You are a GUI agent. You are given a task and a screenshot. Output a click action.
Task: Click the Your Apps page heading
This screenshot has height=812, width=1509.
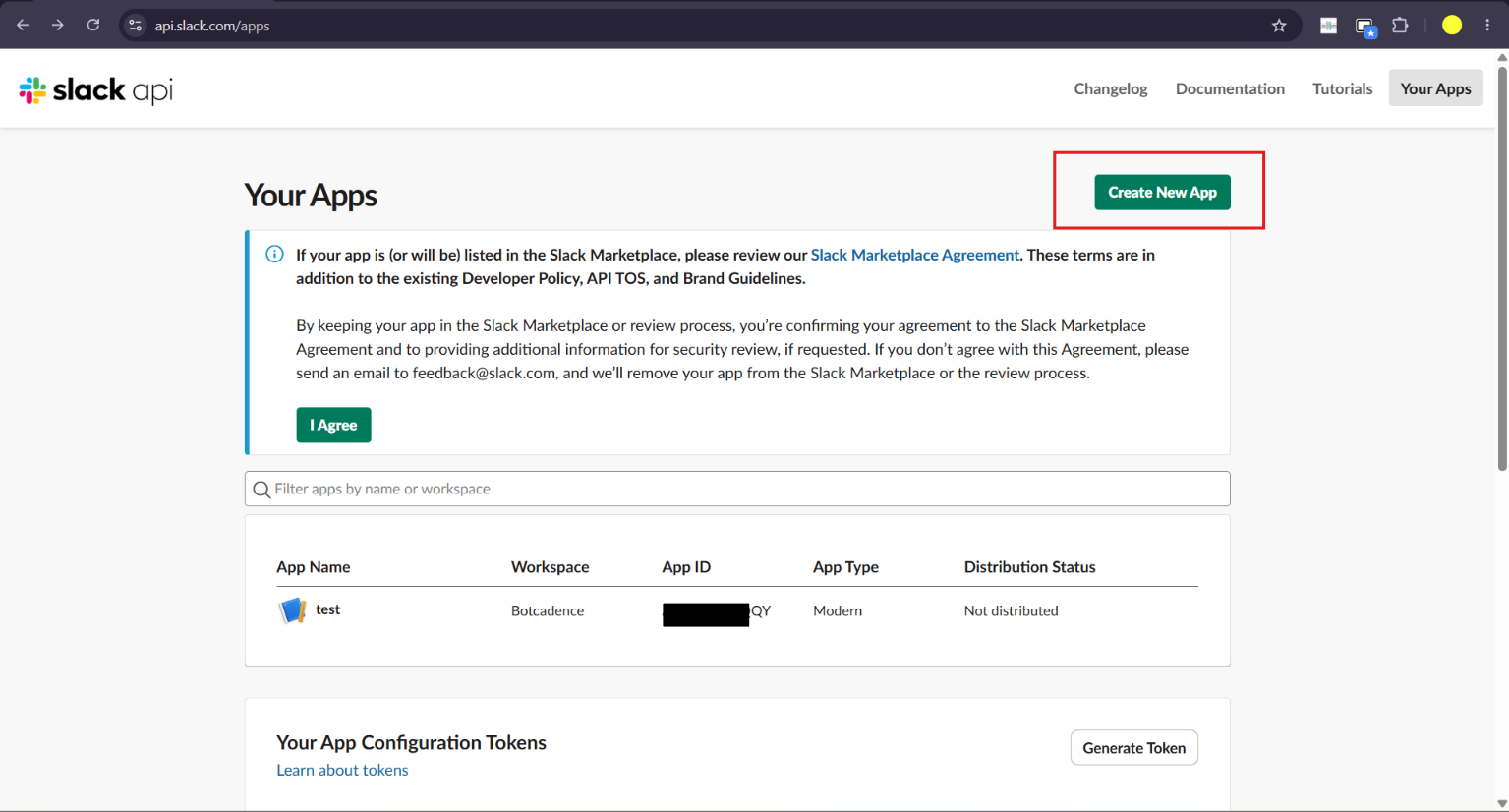(x=311, y=196)
